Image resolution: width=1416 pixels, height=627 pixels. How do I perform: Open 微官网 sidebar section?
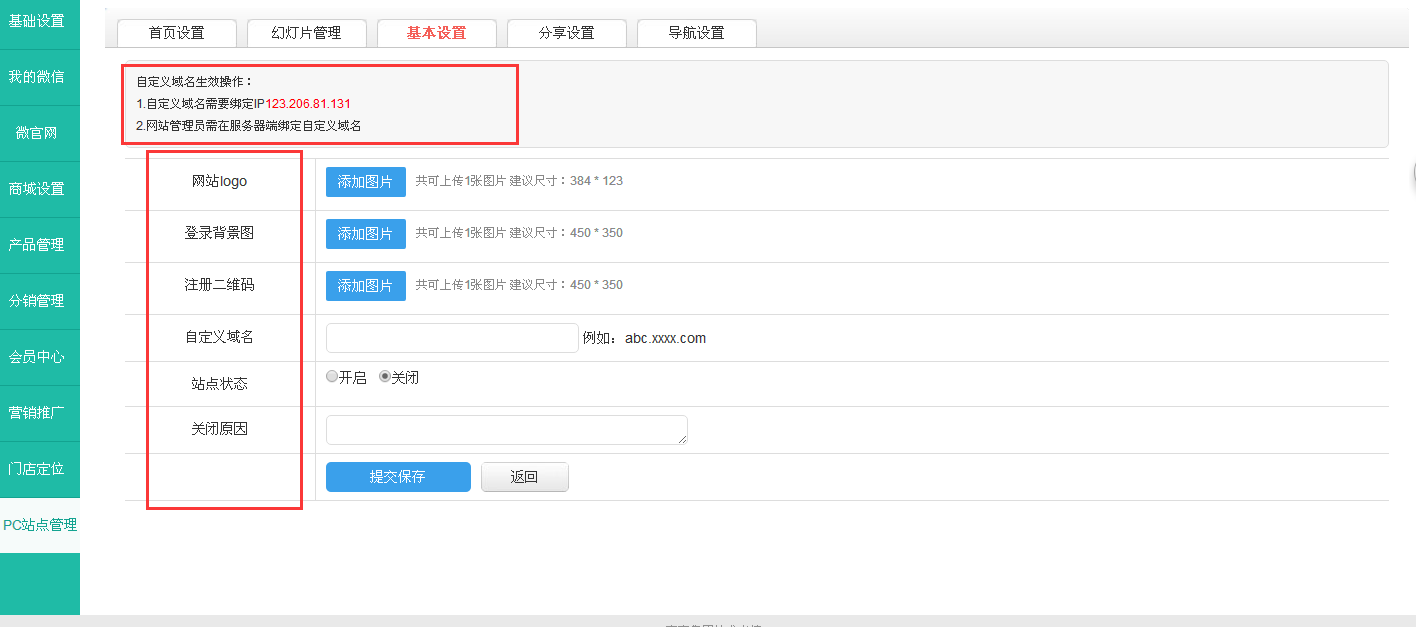37,133
